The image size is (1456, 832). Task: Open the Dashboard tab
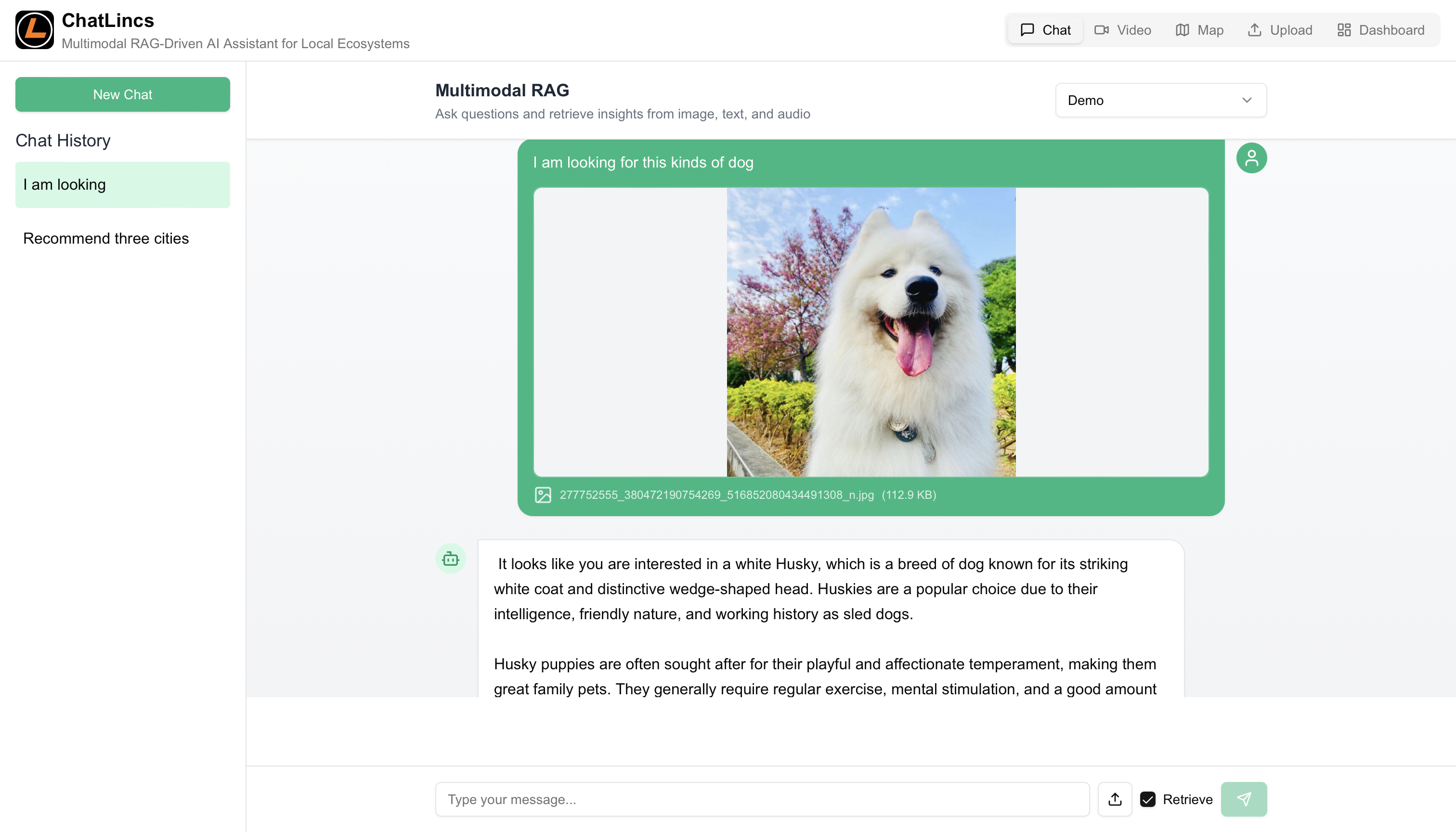click(x=1380, y=30)
